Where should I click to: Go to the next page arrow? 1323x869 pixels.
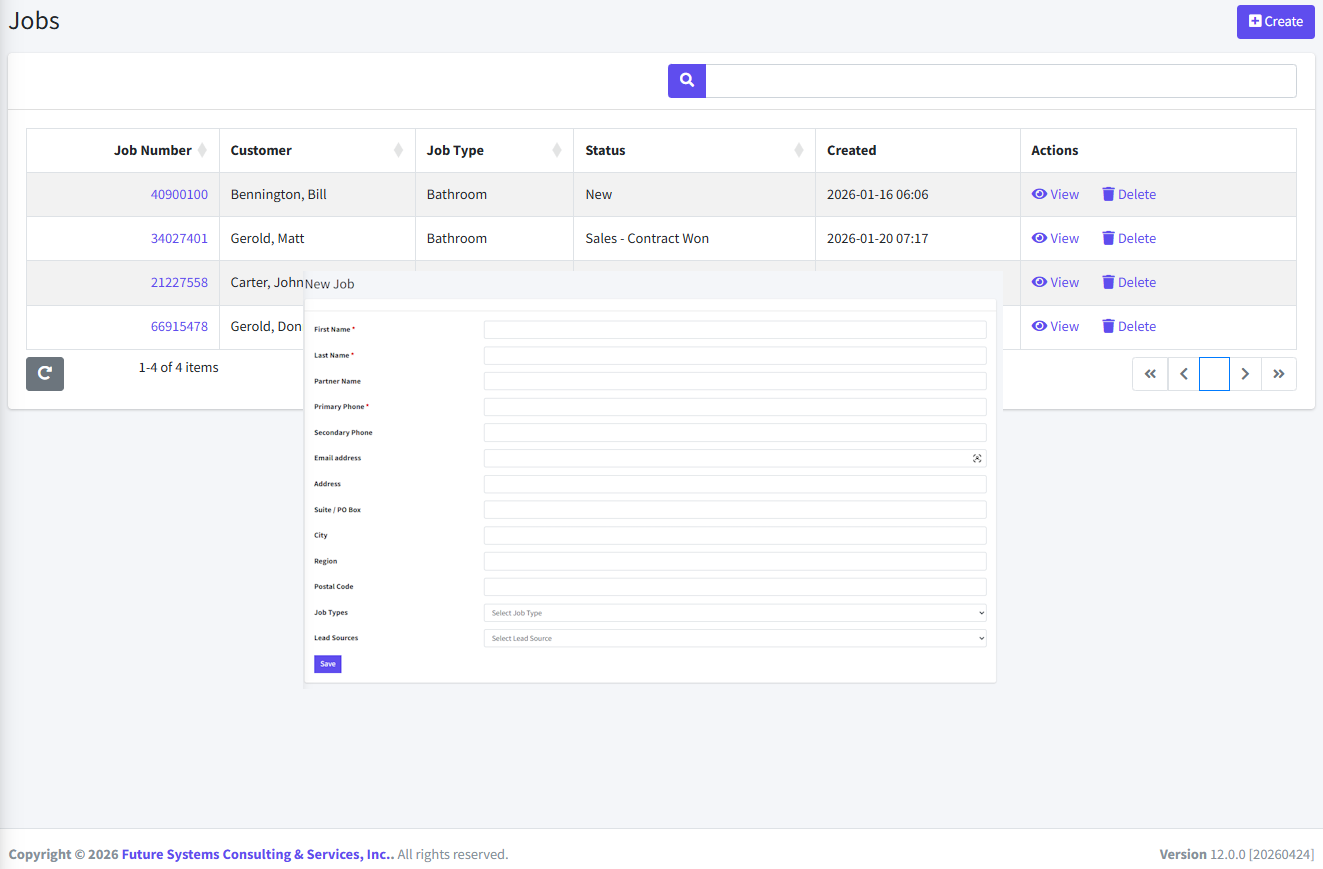pyautogui.click(x=1245, y=374)
